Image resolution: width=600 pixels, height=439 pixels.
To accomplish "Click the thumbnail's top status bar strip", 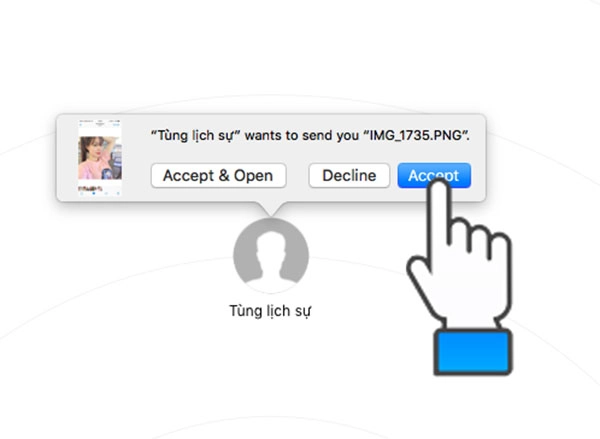I will coord(100,123).
